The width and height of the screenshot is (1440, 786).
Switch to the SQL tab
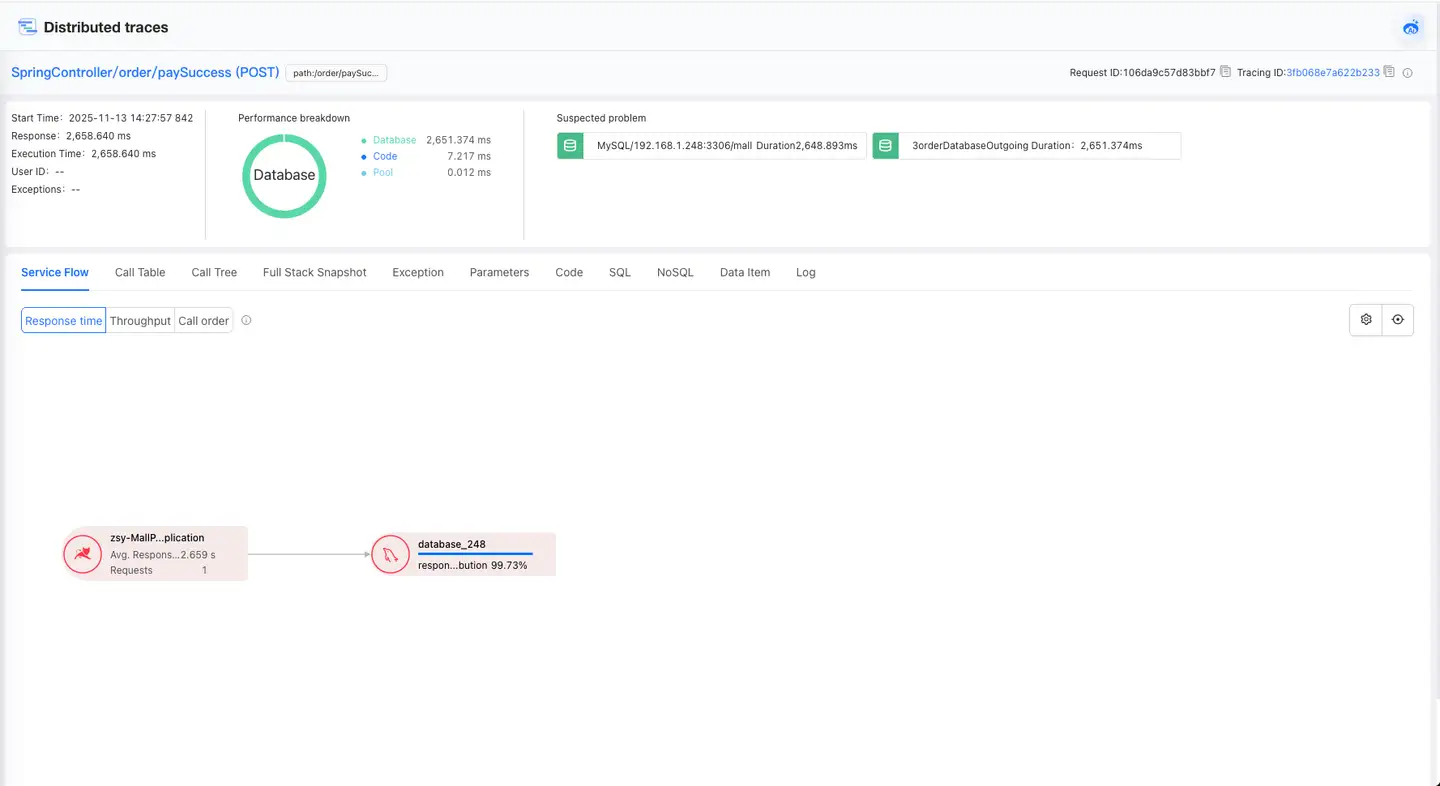tap(620, 272)
